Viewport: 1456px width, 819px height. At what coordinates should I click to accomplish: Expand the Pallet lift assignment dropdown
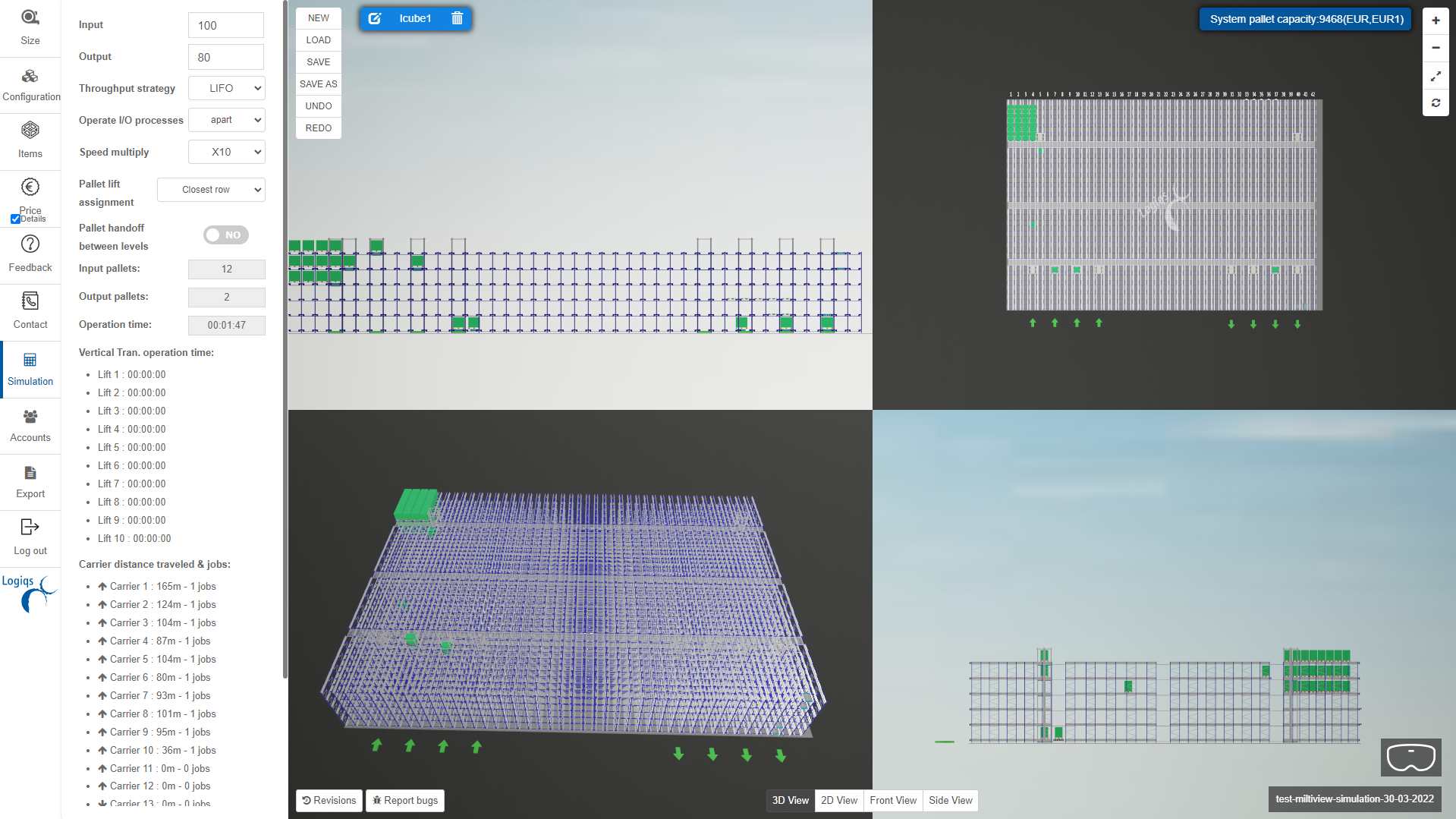click(x=211, y=189)
